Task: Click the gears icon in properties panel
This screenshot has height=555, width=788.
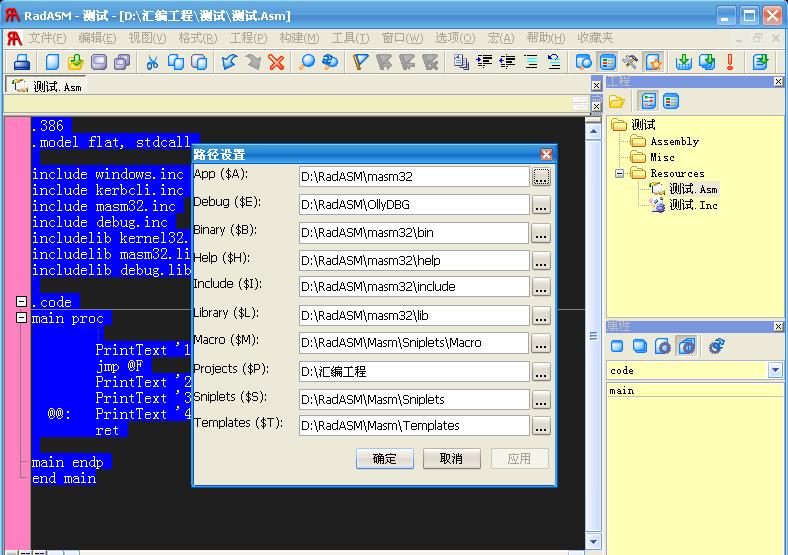Action: (716, 346)
